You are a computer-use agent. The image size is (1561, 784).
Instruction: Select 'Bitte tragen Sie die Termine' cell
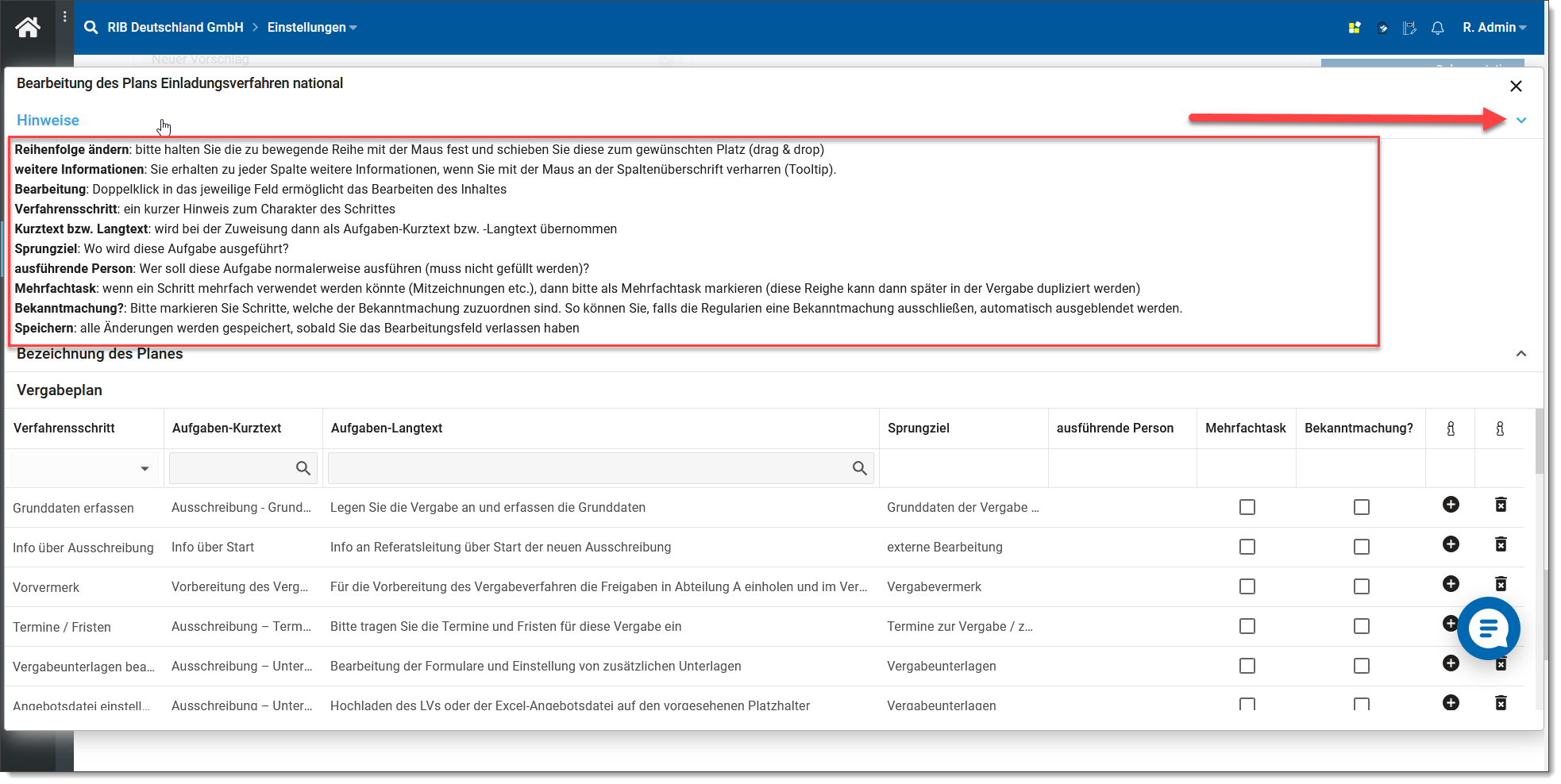(x=506, y=626)
